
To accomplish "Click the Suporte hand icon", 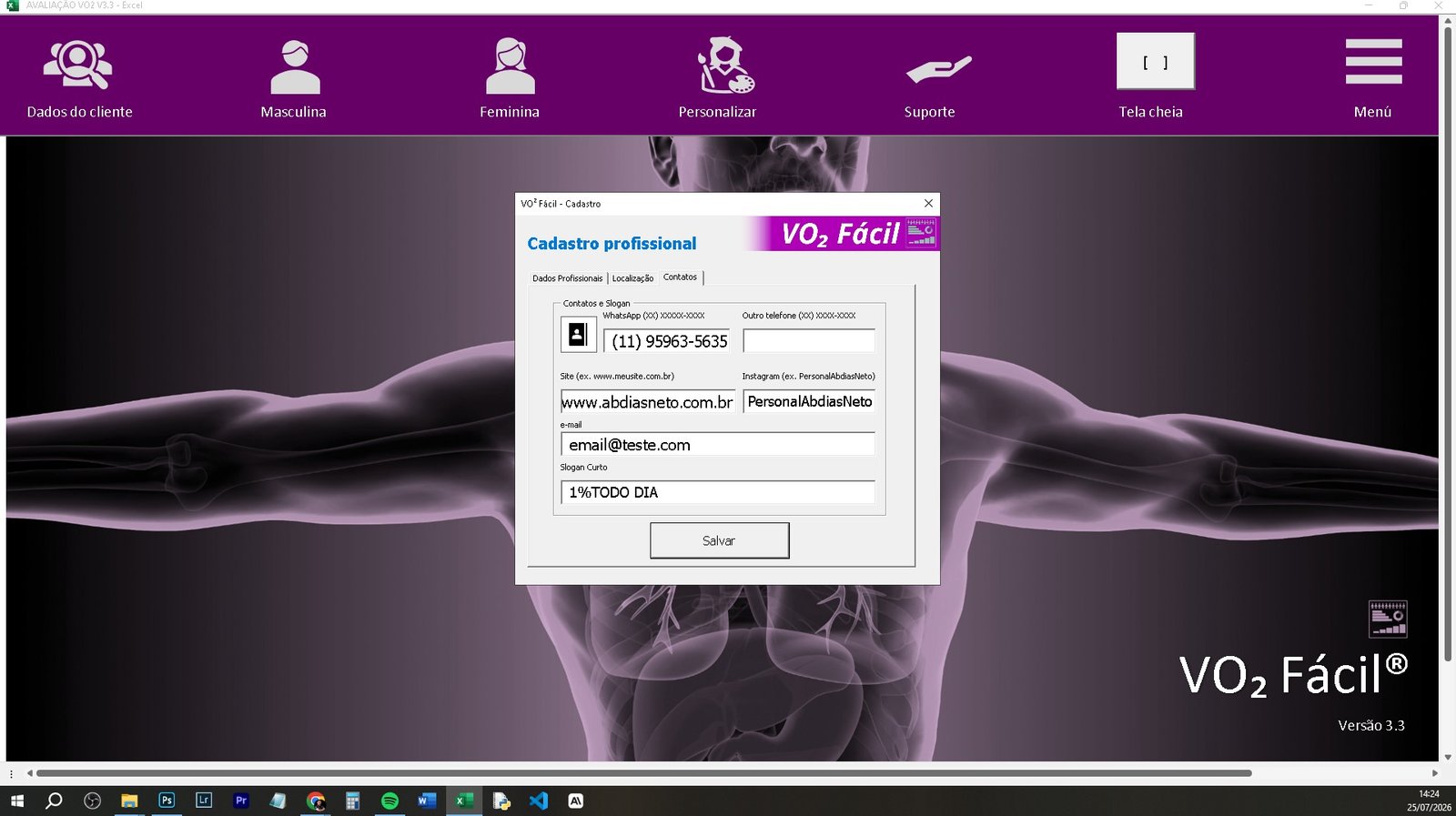I will point(938,69).
